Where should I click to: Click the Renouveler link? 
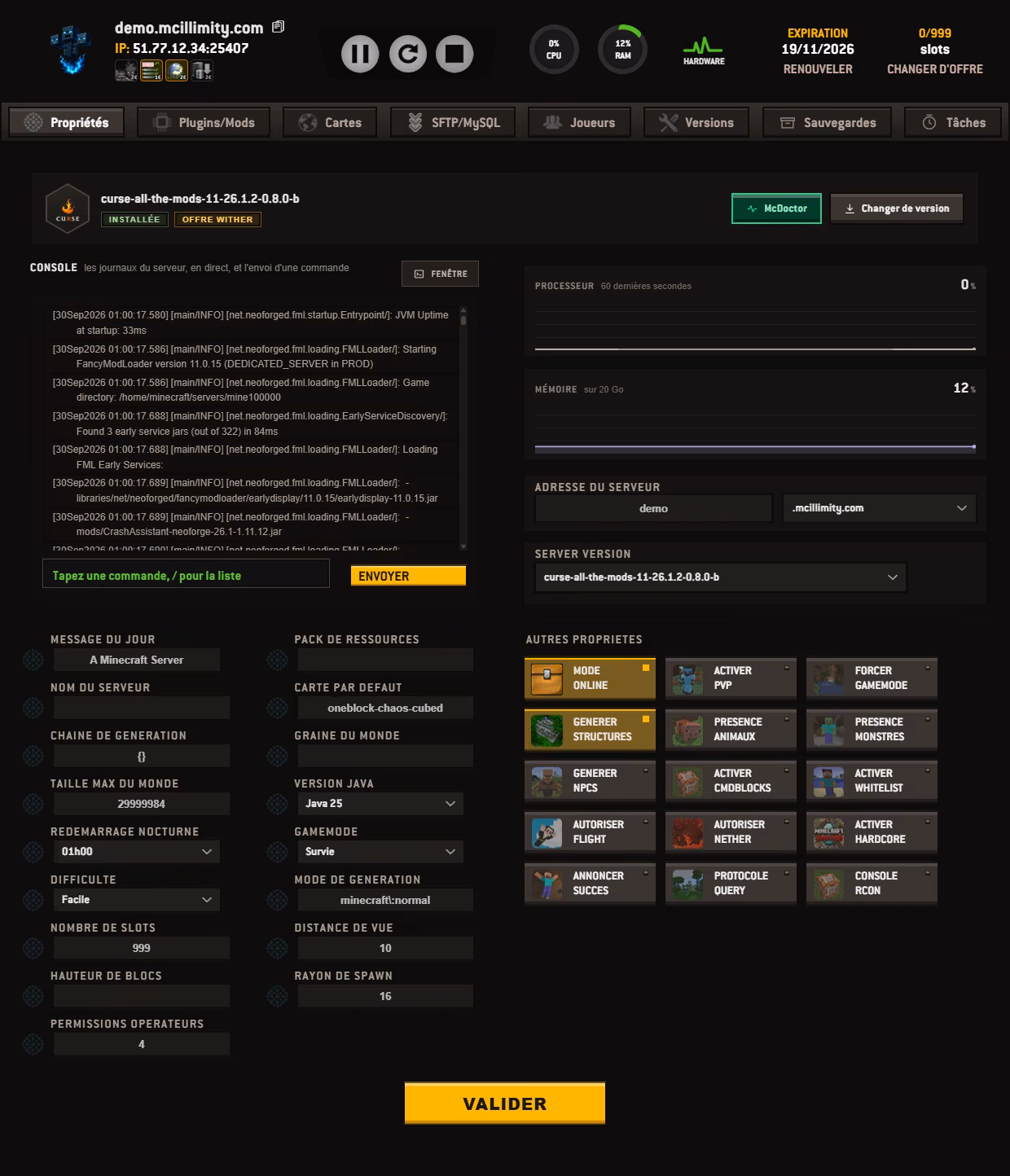tap(818, 69)
